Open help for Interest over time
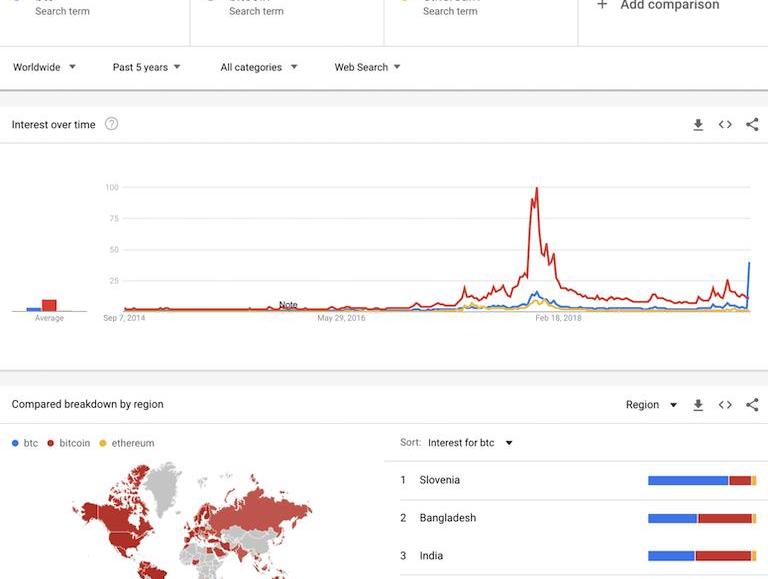768x579 pixels. [x=112, y=124]
